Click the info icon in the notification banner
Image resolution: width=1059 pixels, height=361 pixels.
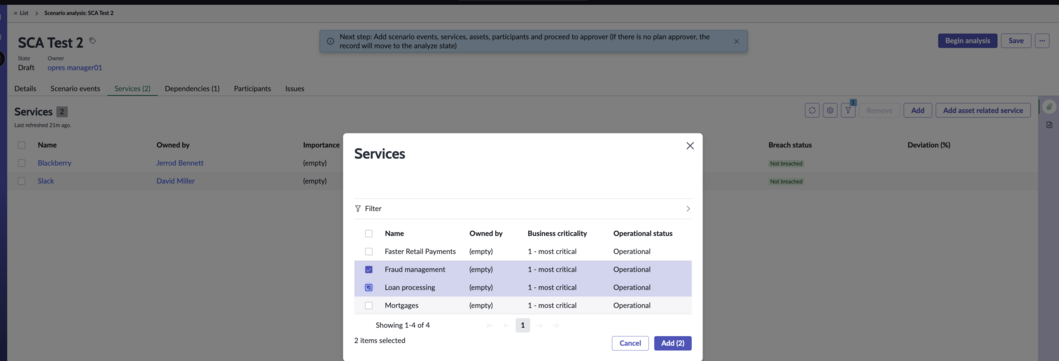click(330, 41)
